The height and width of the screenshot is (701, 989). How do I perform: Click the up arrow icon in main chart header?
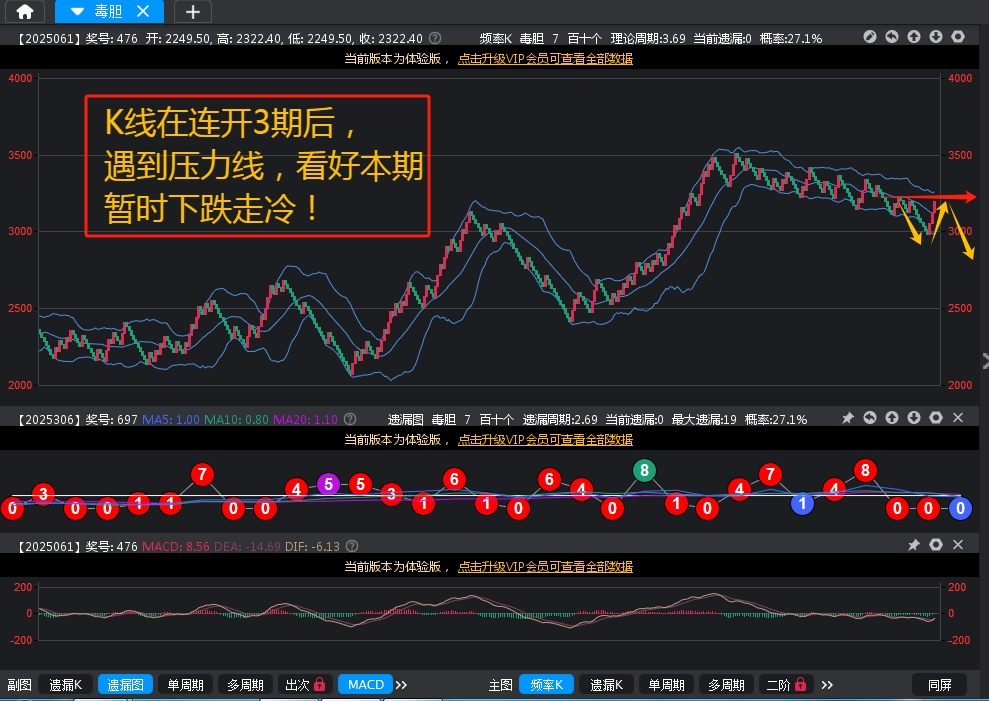coord(914,37)
